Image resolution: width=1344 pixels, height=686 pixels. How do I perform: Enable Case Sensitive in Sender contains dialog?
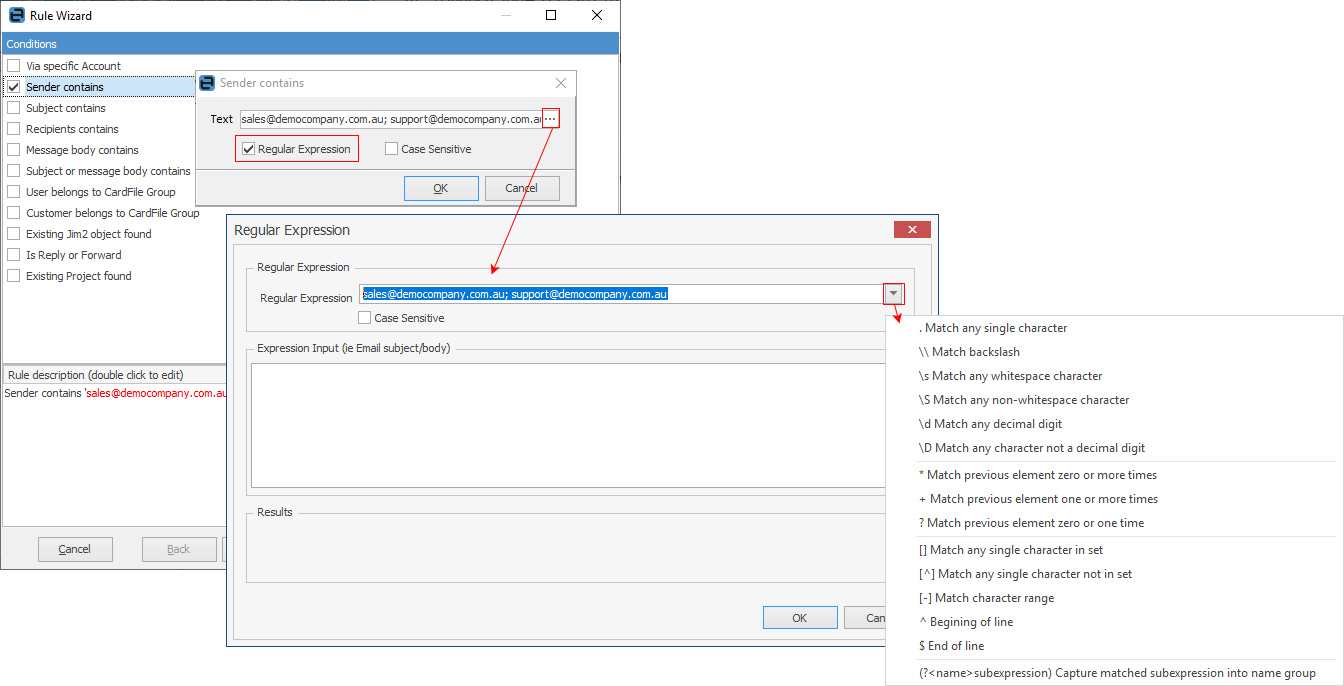pyautogui.click(x=392, y=149)
